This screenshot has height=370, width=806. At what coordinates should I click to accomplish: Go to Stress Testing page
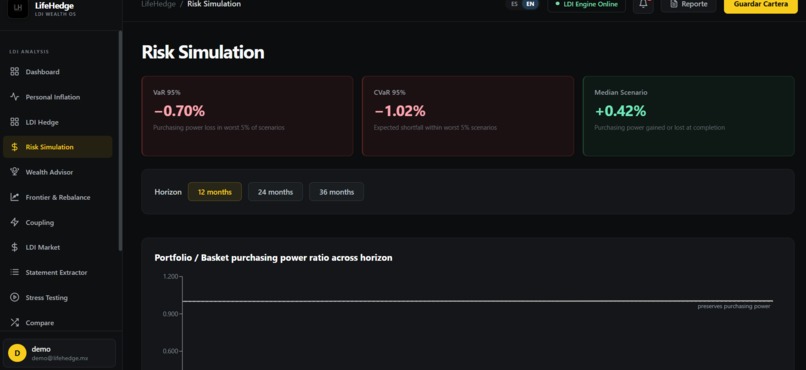pyautogui.click(x=58, y=298)
